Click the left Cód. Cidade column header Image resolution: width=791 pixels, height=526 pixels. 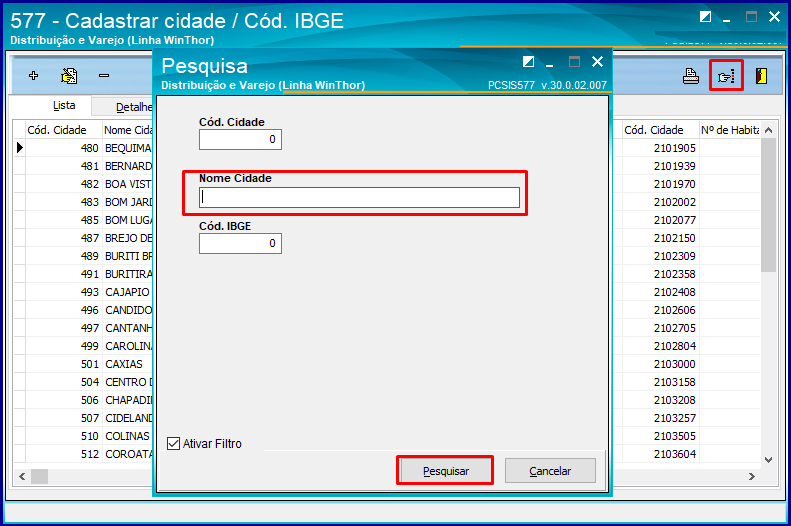[64, 130]
